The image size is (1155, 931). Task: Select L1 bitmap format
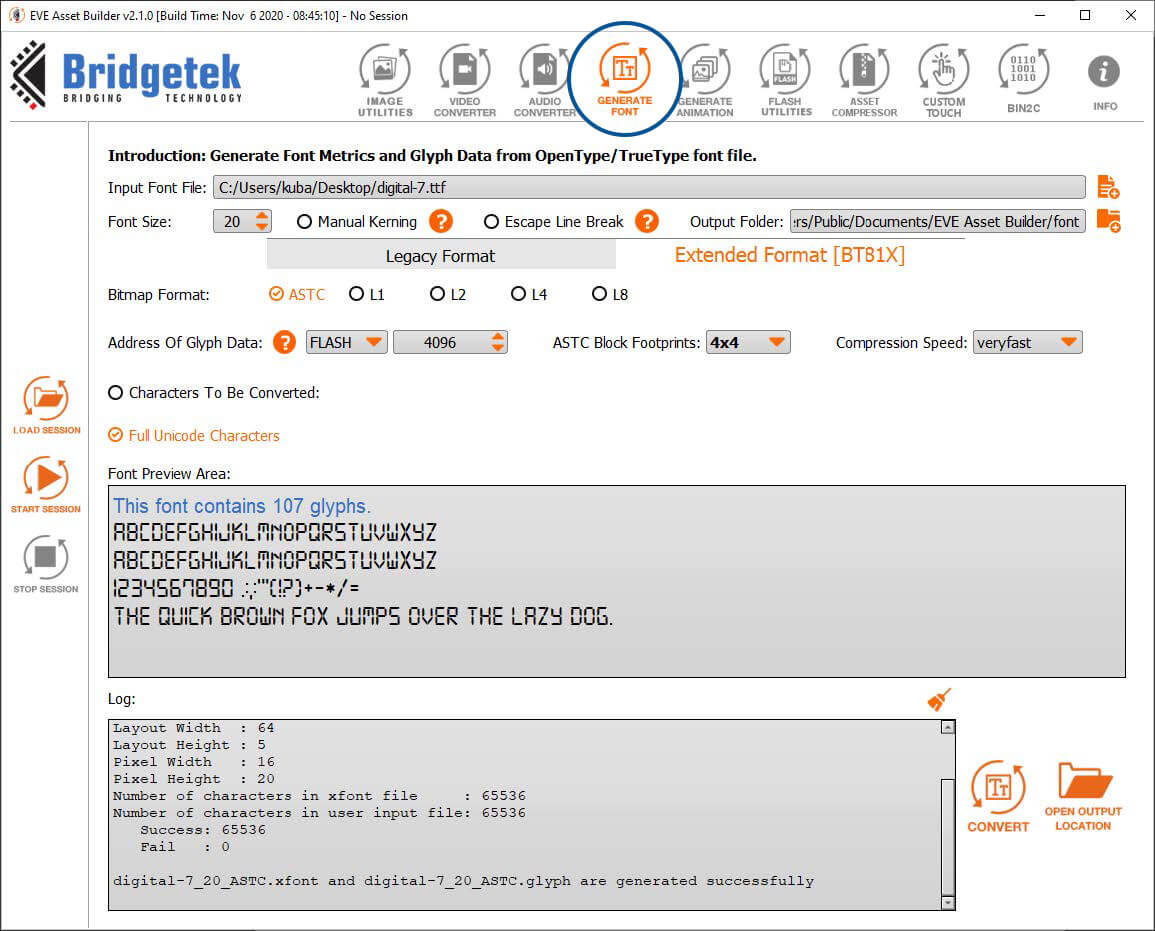pos(367,295)
